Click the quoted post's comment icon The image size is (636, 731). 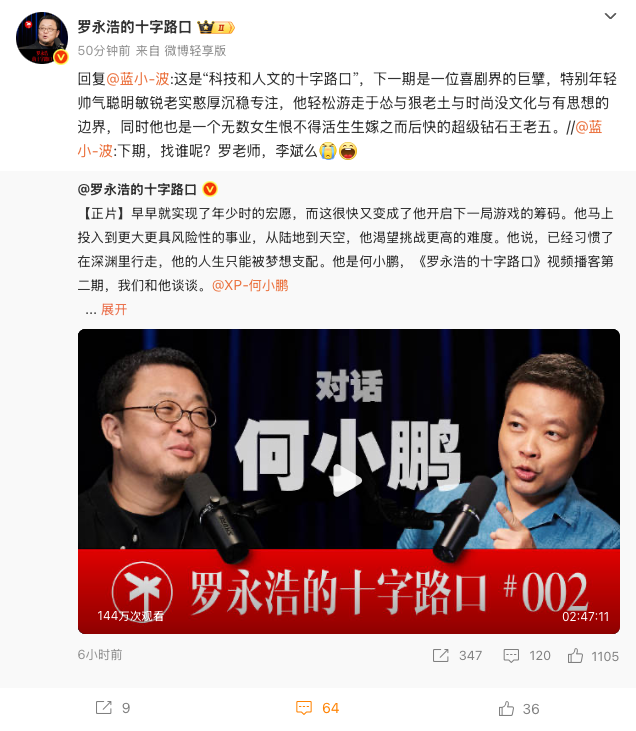click(x=511, y=655)
